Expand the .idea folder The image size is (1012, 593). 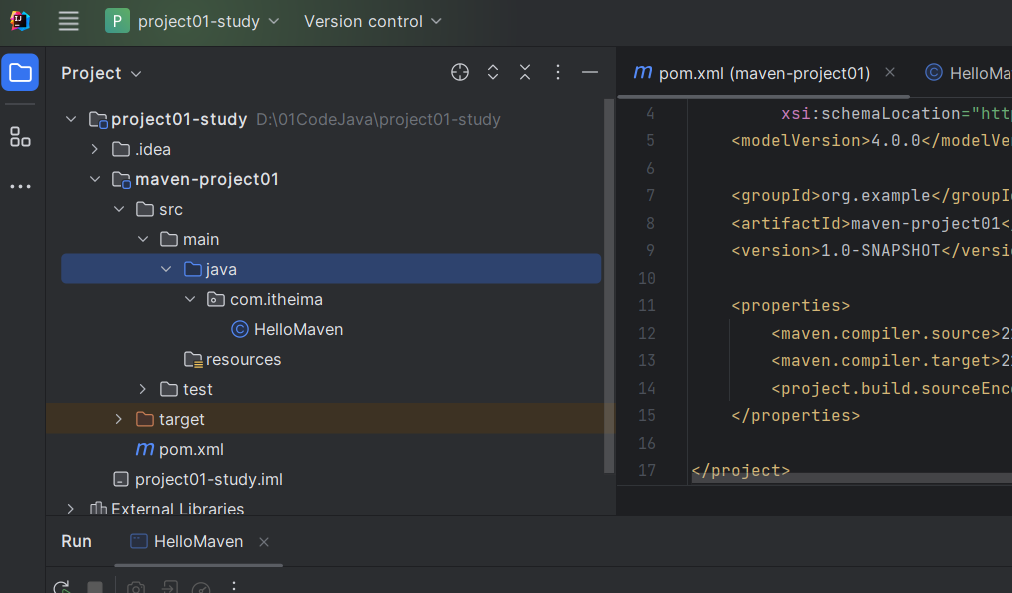[95, 149]
